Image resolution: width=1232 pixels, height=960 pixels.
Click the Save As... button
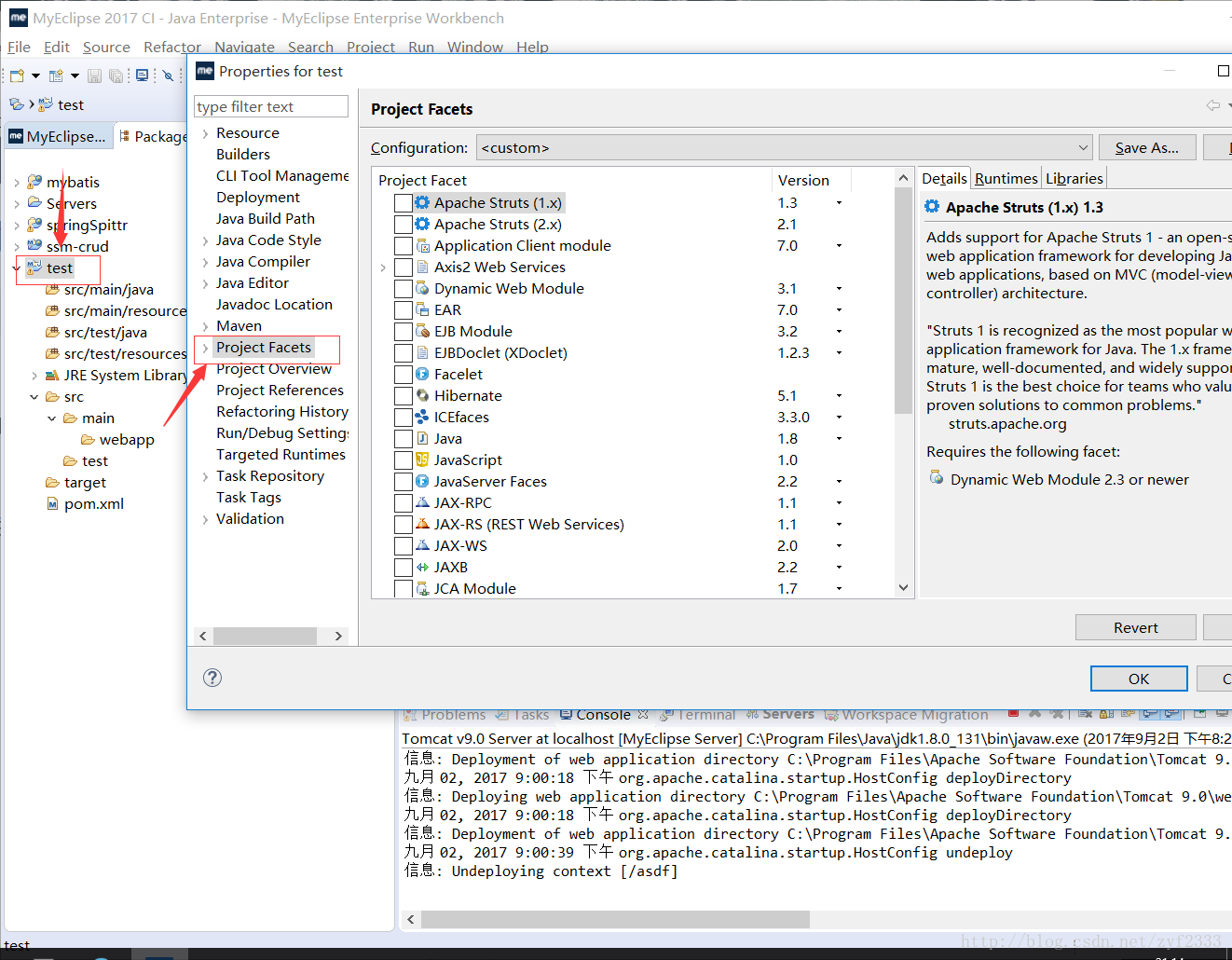1146,147
